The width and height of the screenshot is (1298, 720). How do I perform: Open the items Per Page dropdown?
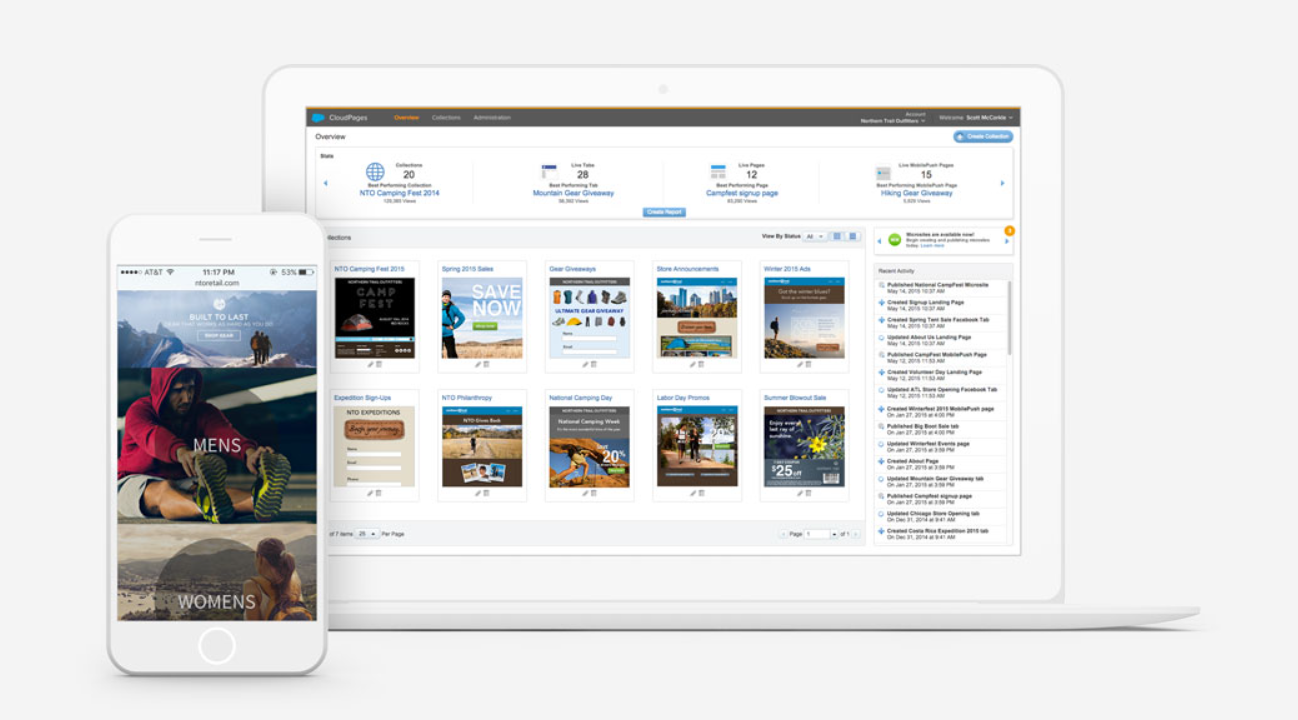tap(367, 534)
